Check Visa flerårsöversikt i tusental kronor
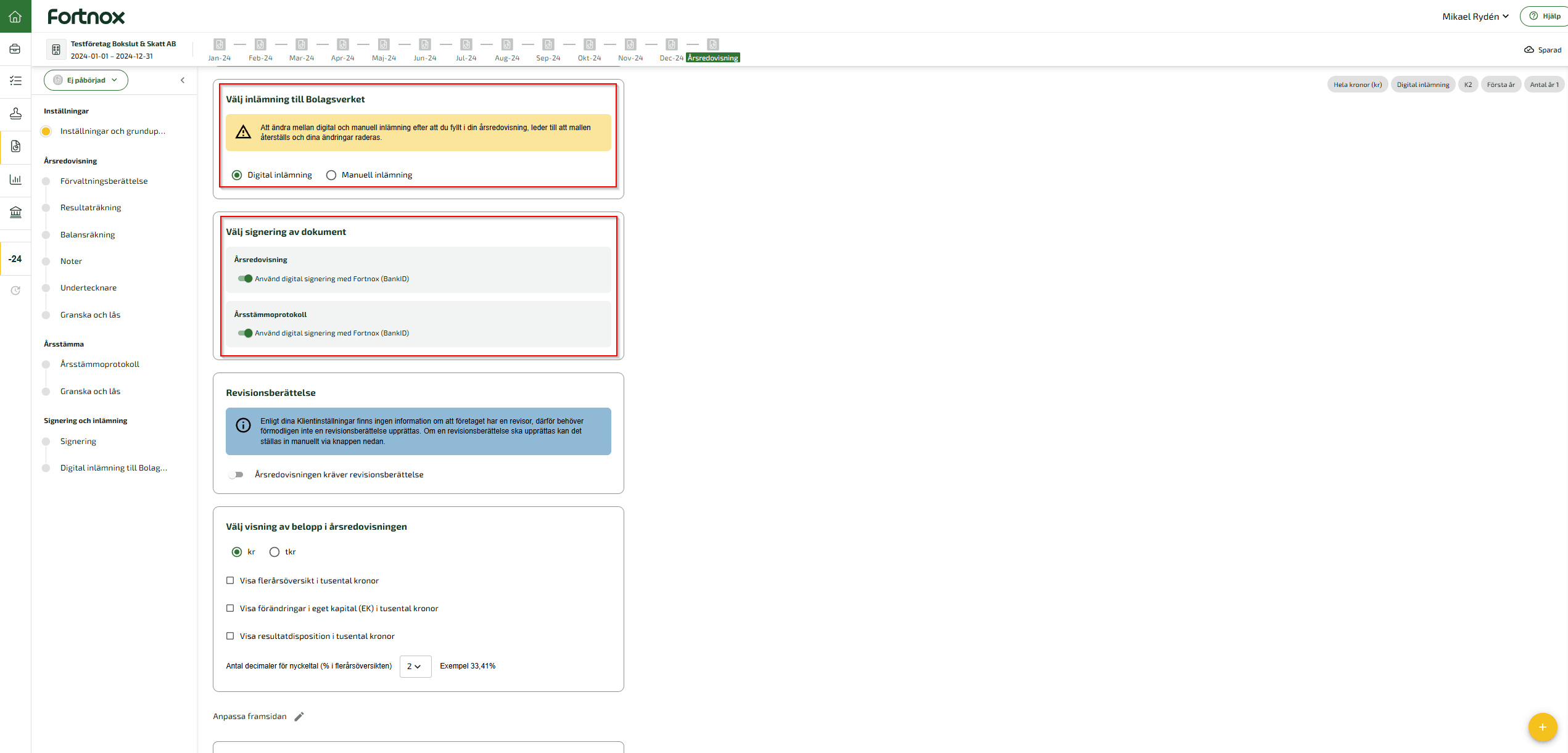The width and height of the screenshot is (1568, 753). (230, 581)
